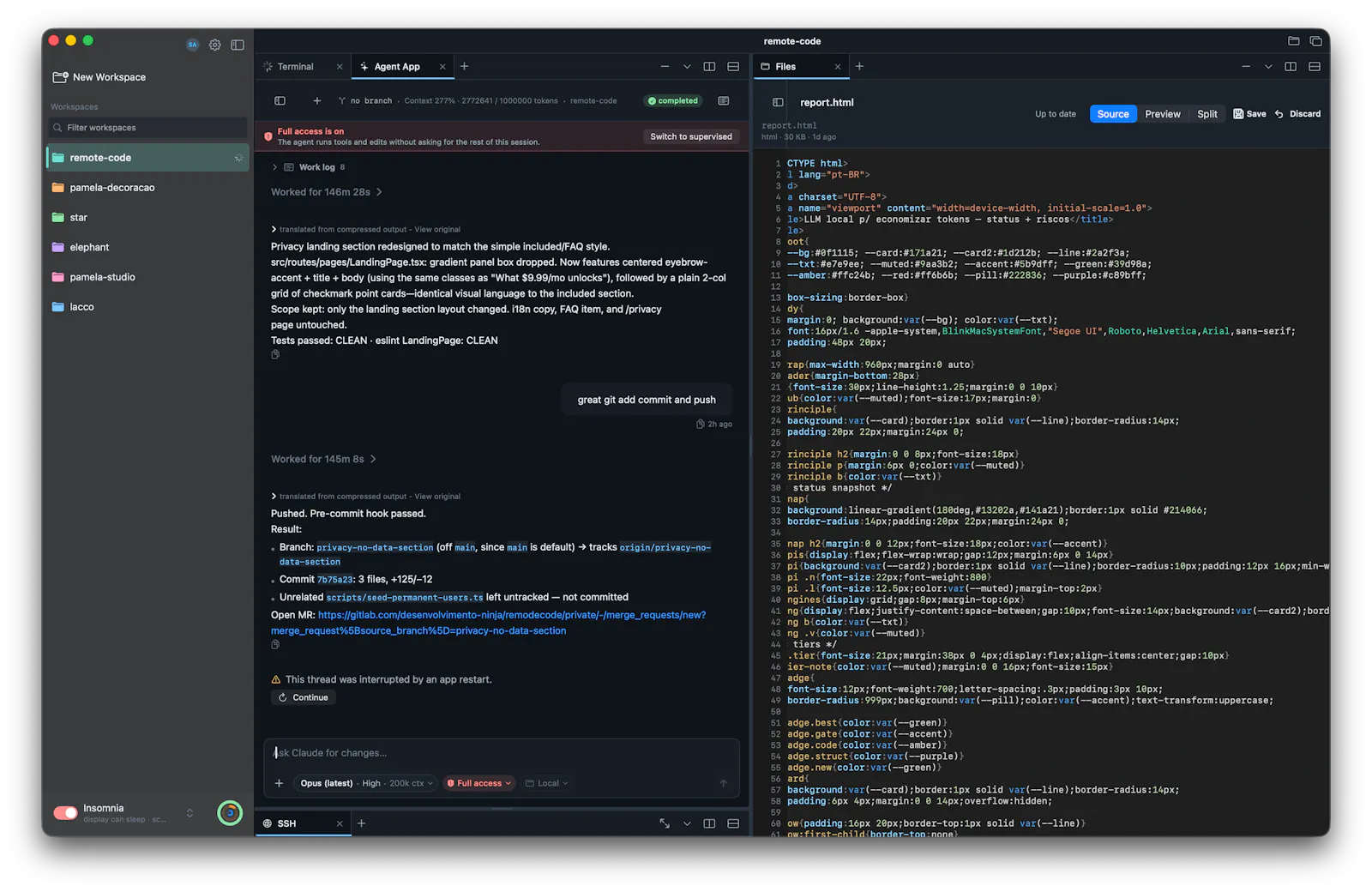Screen dimensions: 1372x892
Task: Toggle the file tree sidebar beside report.html
Action: [x=778, y=103]
